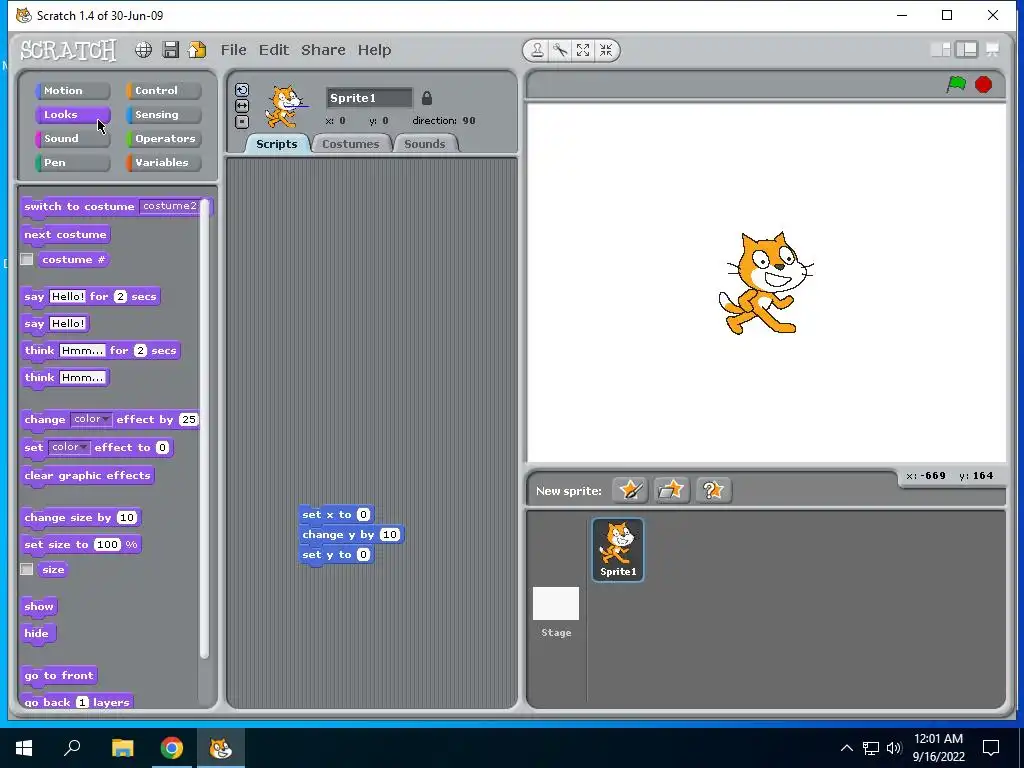
Task: Switch to the Costumes tab
Action: [x=351, y=144]
